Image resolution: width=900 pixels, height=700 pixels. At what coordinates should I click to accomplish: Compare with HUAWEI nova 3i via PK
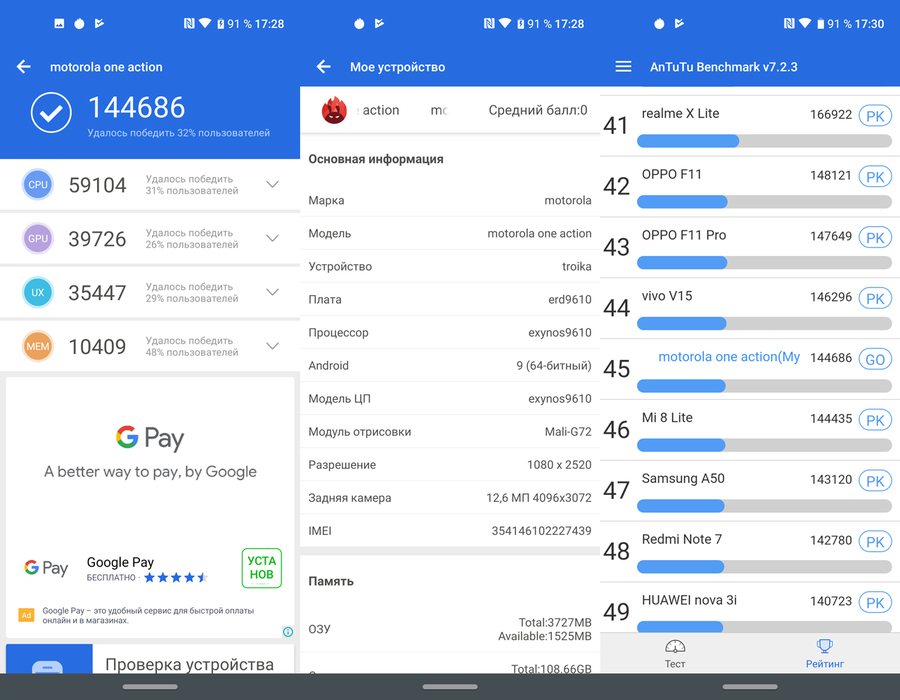(x=875, y=602)
